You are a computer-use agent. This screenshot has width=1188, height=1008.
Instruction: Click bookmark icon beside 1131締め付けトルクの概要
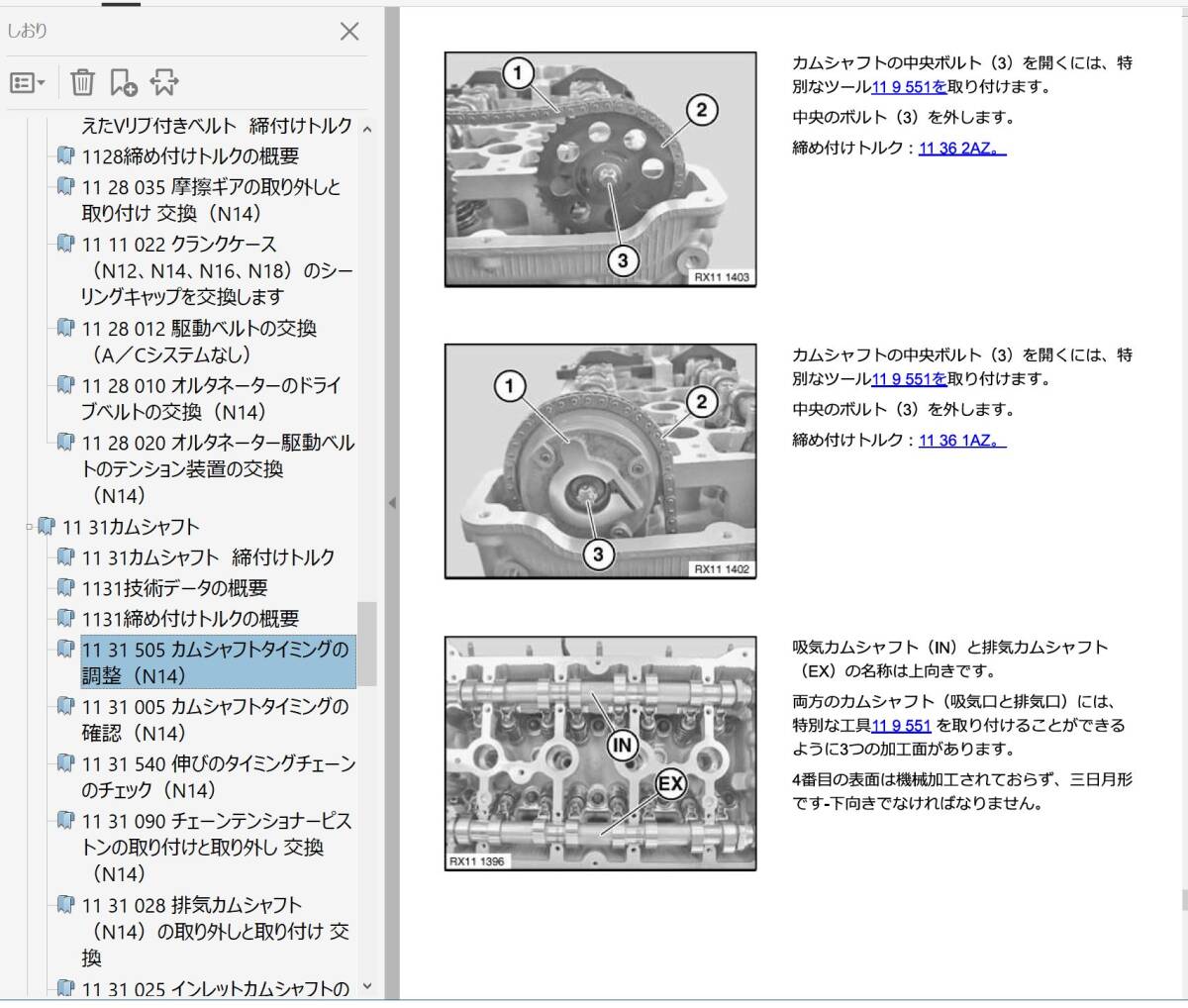[65, 619]
